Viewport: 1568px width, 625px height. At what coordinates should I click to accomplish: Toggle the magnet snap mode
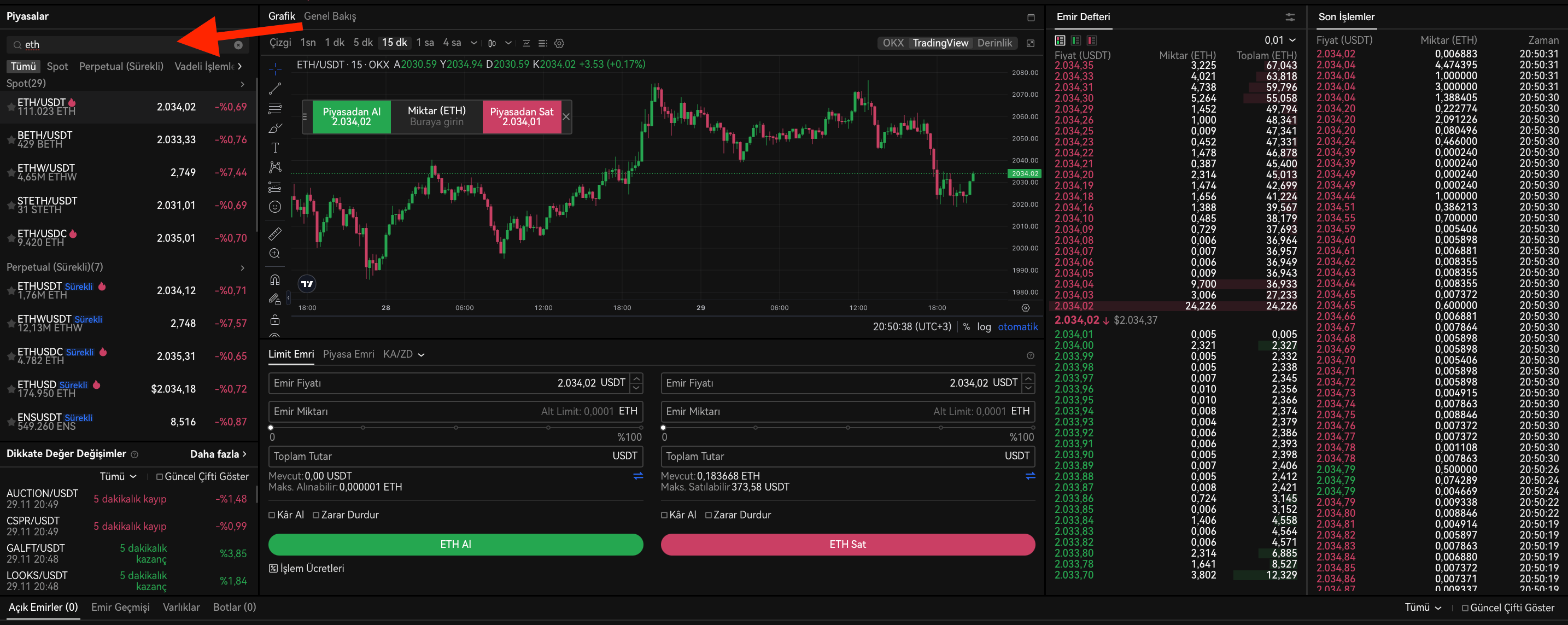(x=275, y=280)
